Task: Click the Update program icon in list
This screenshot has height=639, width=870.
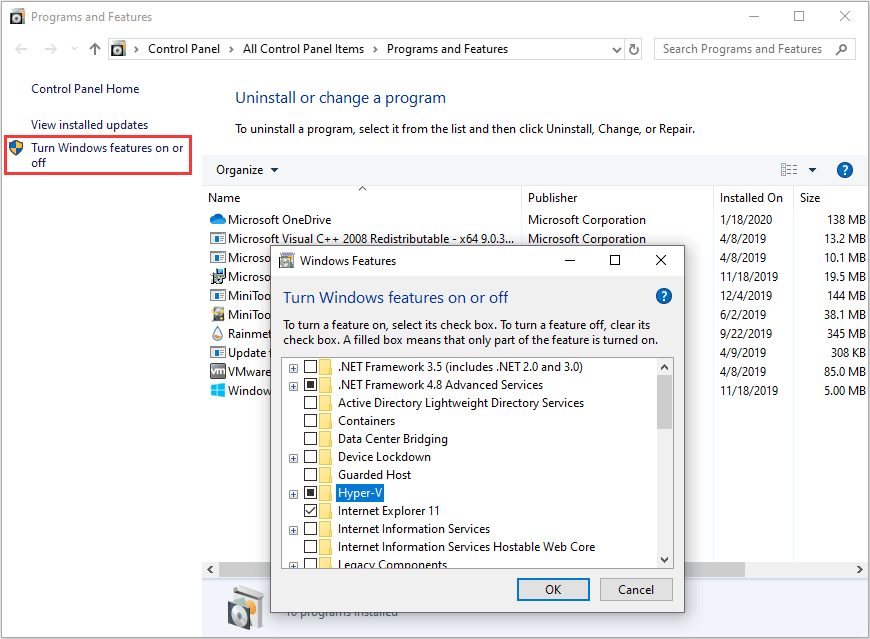Action: click(x=218, y=352)
